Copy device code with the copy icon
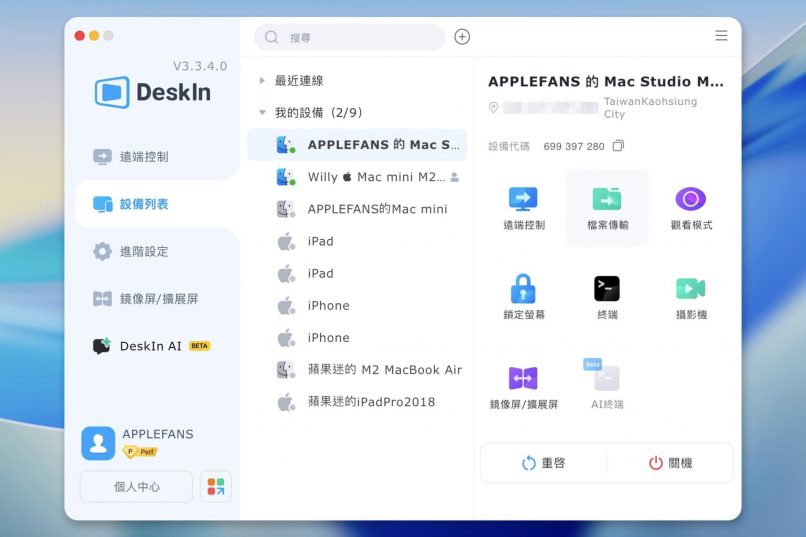This screenshot has height=537, width=806. tap(618, 146)
